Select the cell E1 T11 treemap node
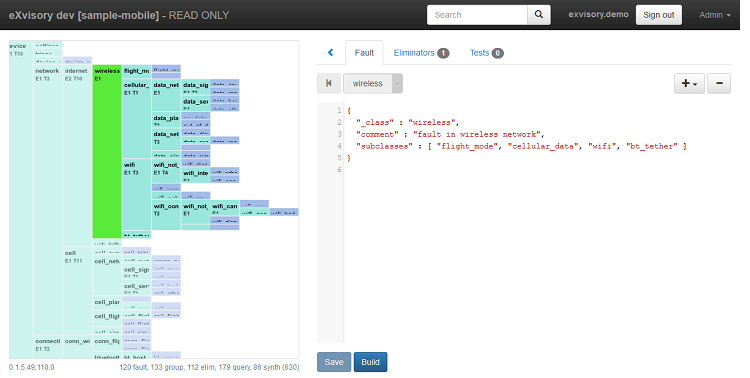The image size is (750, 378). 77,291
